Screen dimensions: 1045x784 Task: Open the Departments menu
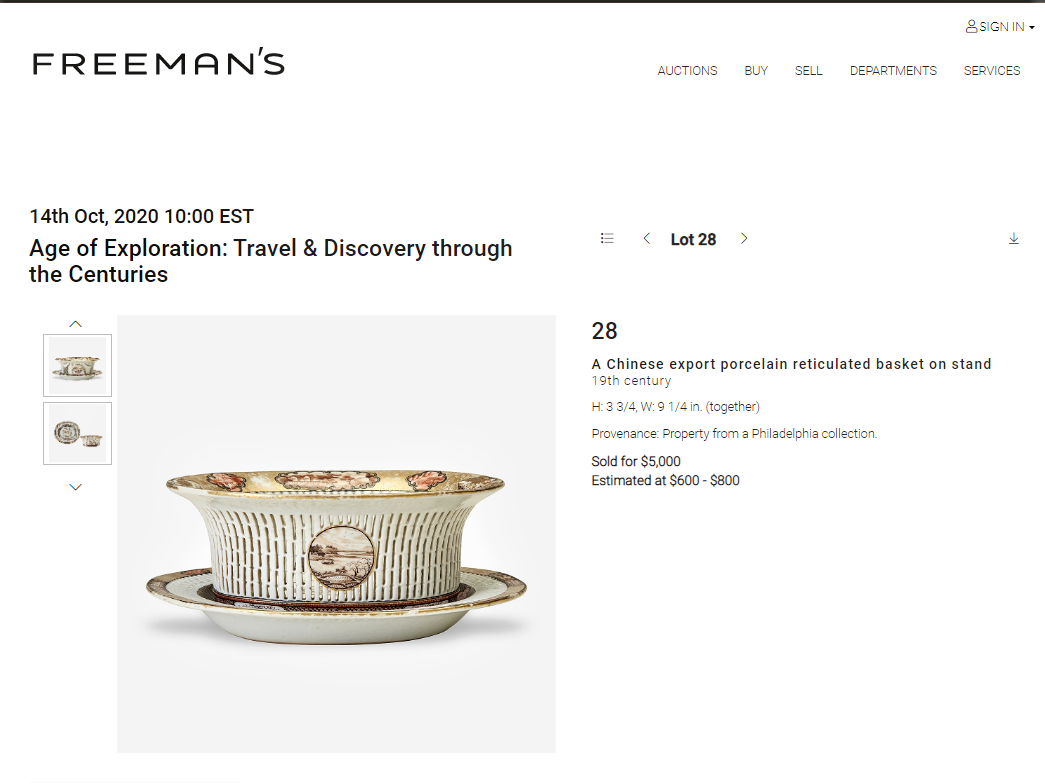[x=893, y=71]
